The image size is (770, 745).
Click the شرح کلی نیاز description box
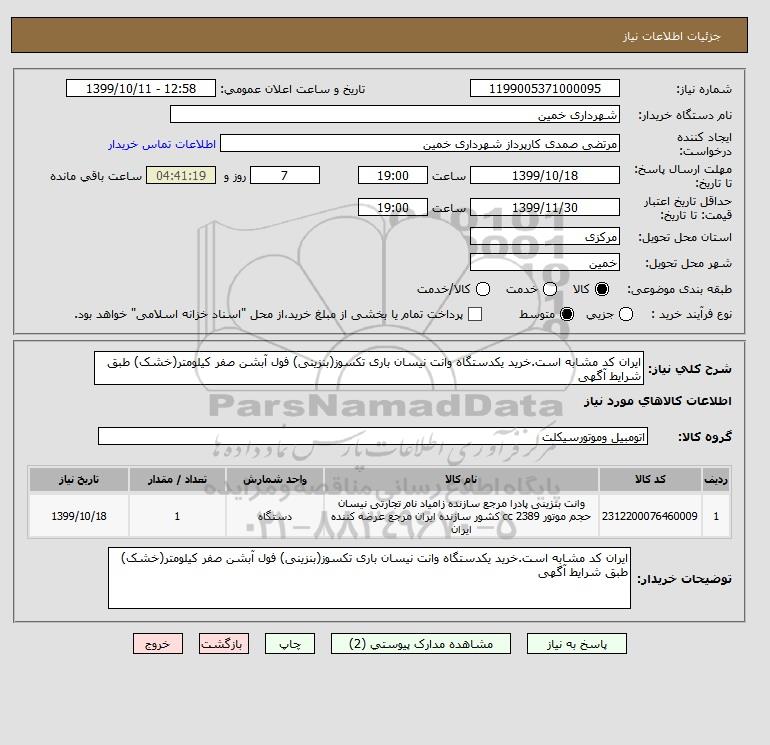click(x=369, y=368)
